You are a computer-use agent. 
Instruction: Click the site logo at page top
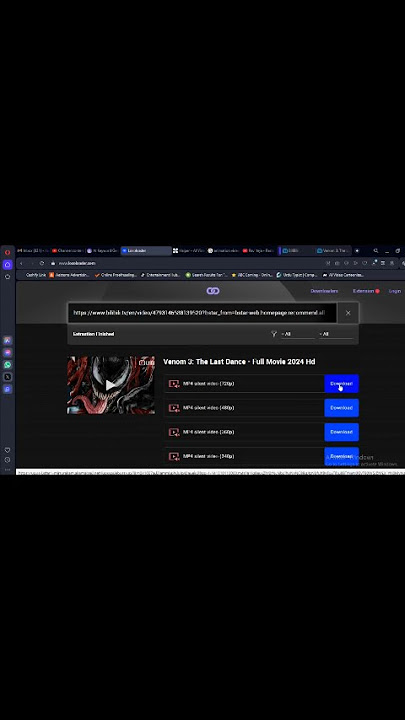[213, 291]
